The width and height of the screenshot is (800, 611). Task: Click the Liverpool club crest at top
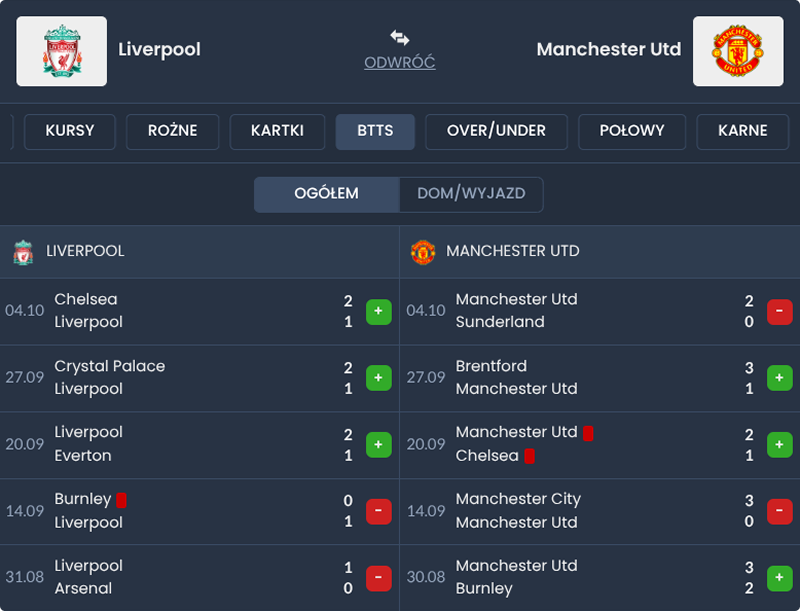[62, 51]
